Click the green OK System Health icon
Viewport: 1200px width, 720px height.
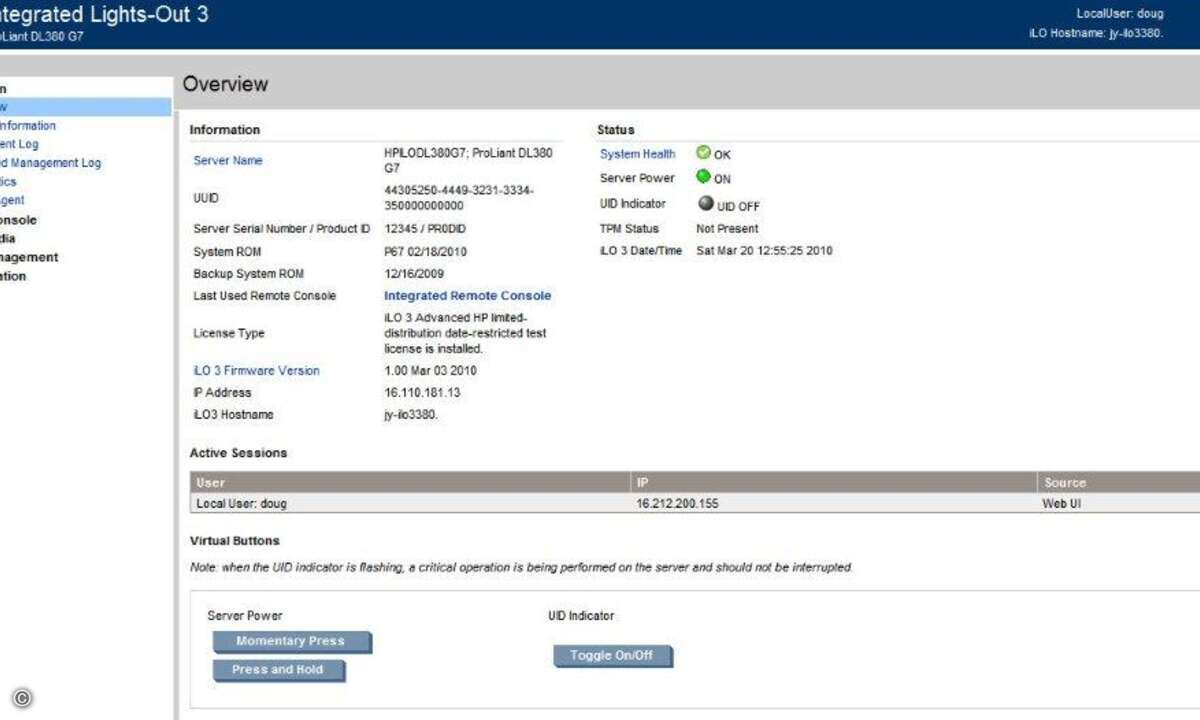pyautogui.click(x=703, y=153)
